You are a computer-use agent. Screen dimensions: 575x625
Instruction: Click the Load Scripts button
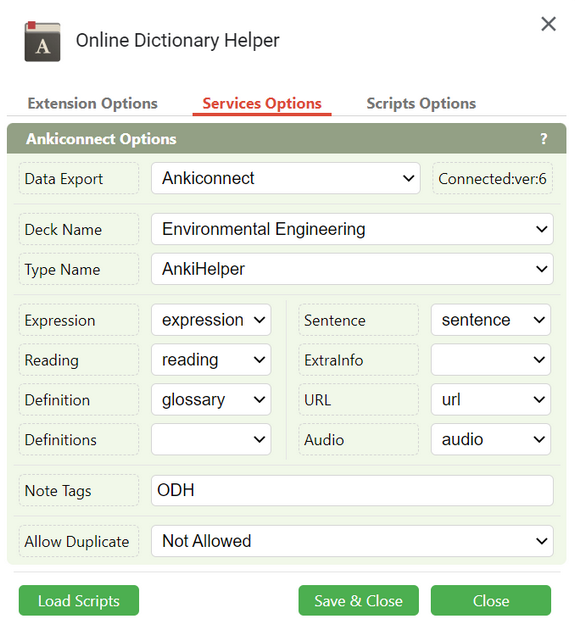click(x=79, y=601)
